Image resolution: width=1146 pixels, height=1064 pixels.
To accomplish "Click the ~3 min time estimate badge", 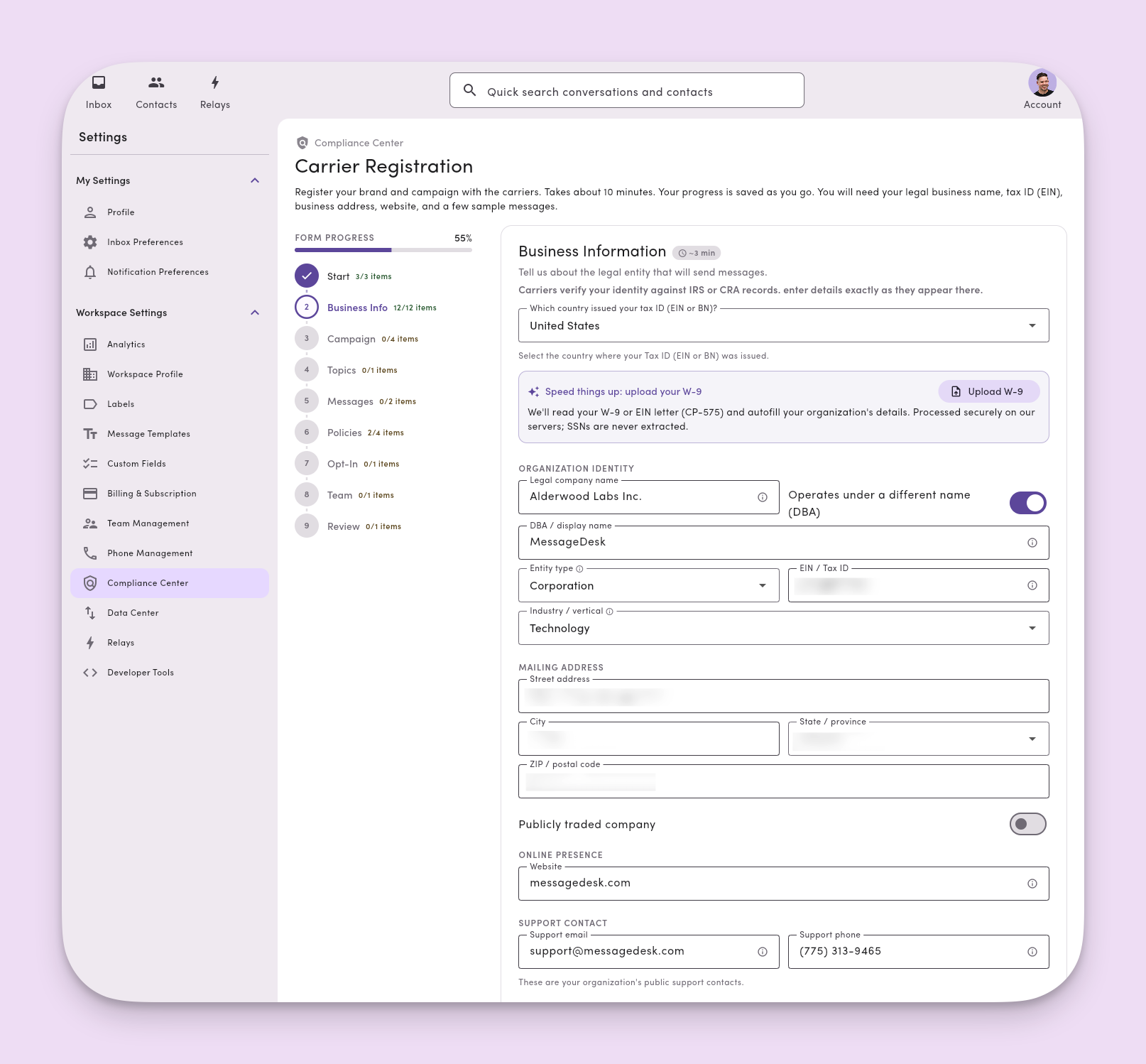I will 697,253.
